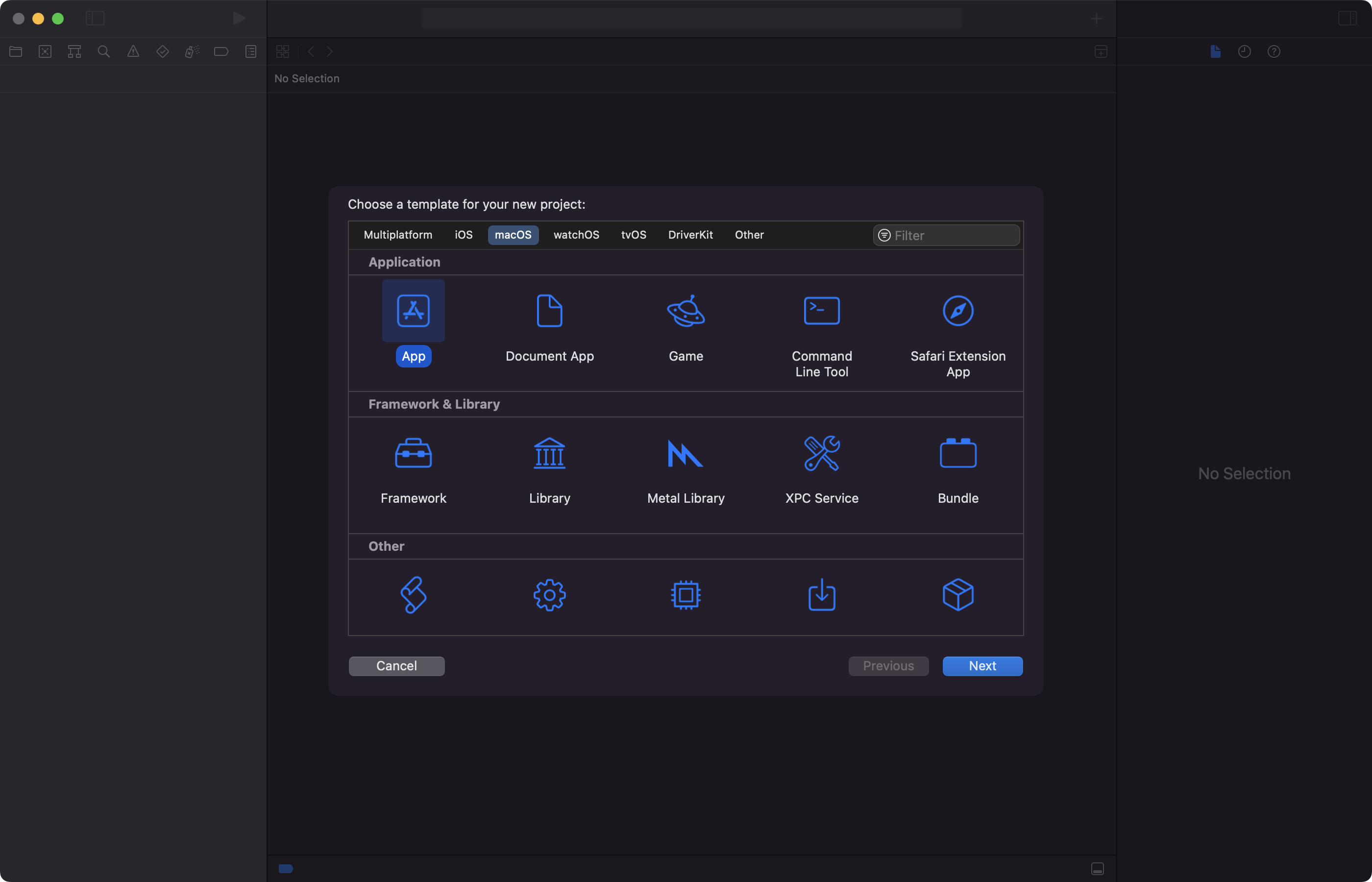Add an editor on the right

(1101, 51)
